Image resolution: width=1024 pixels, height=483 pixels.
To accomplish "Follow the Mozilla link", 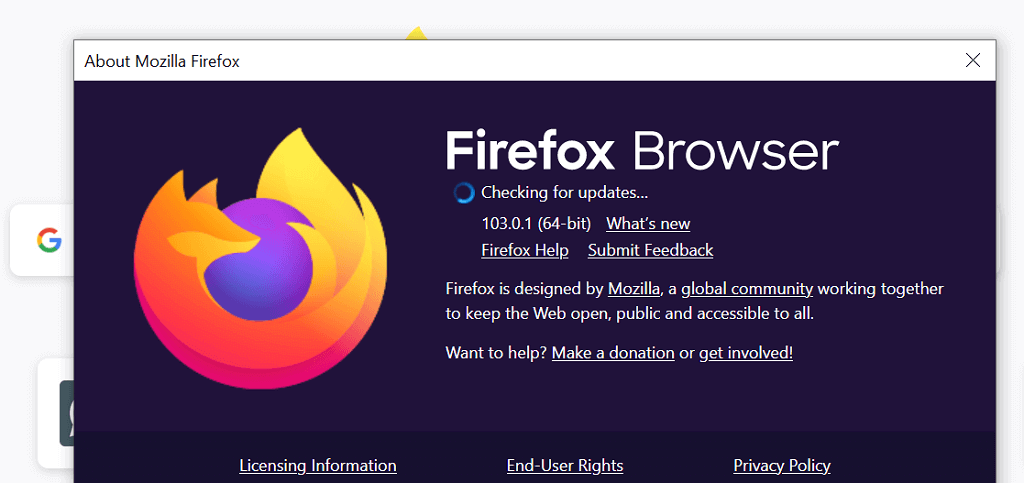I will [634, 288].
